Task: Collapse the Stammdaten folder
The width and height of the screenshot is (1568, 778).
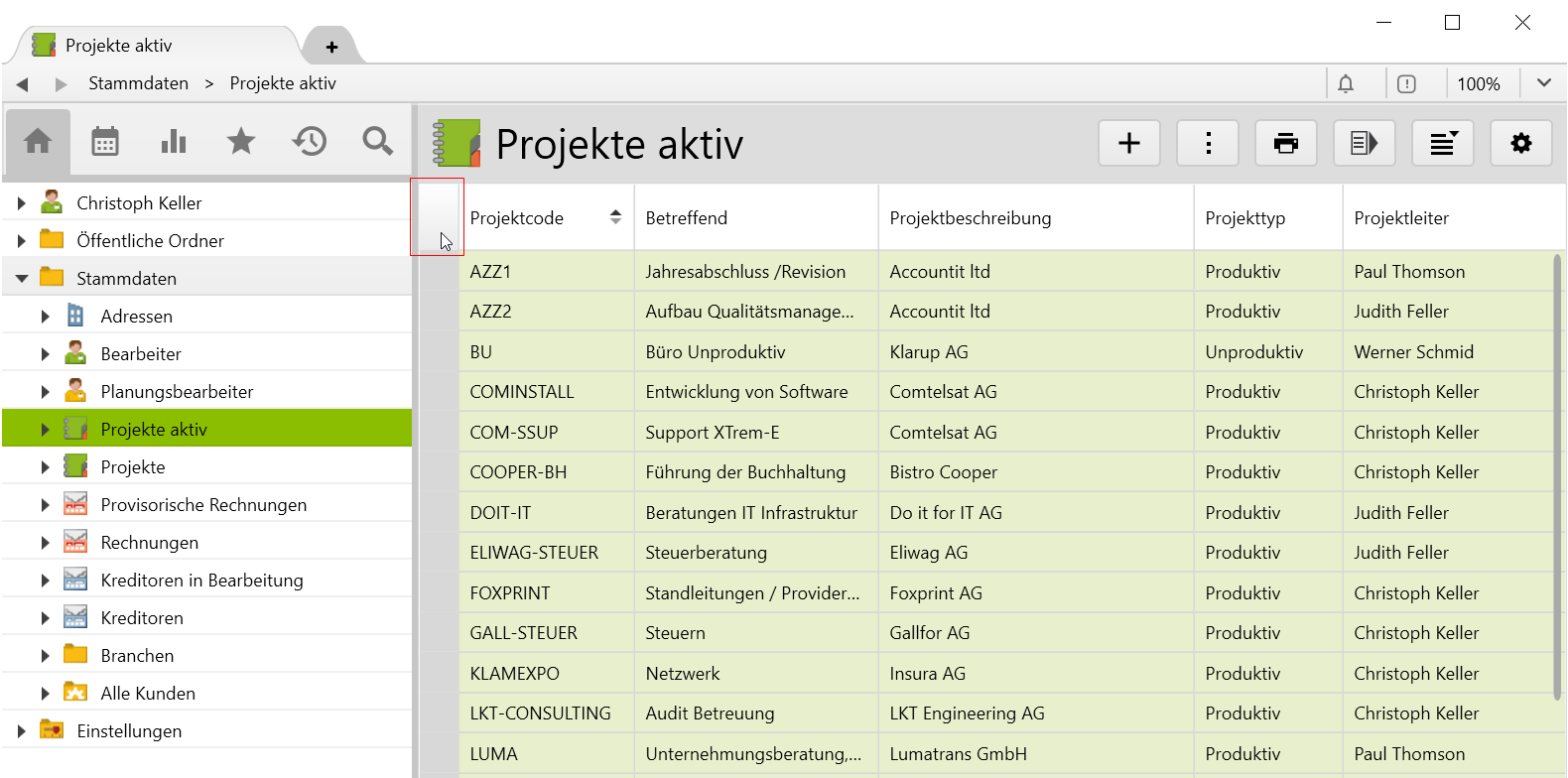Action: point(22,279)
